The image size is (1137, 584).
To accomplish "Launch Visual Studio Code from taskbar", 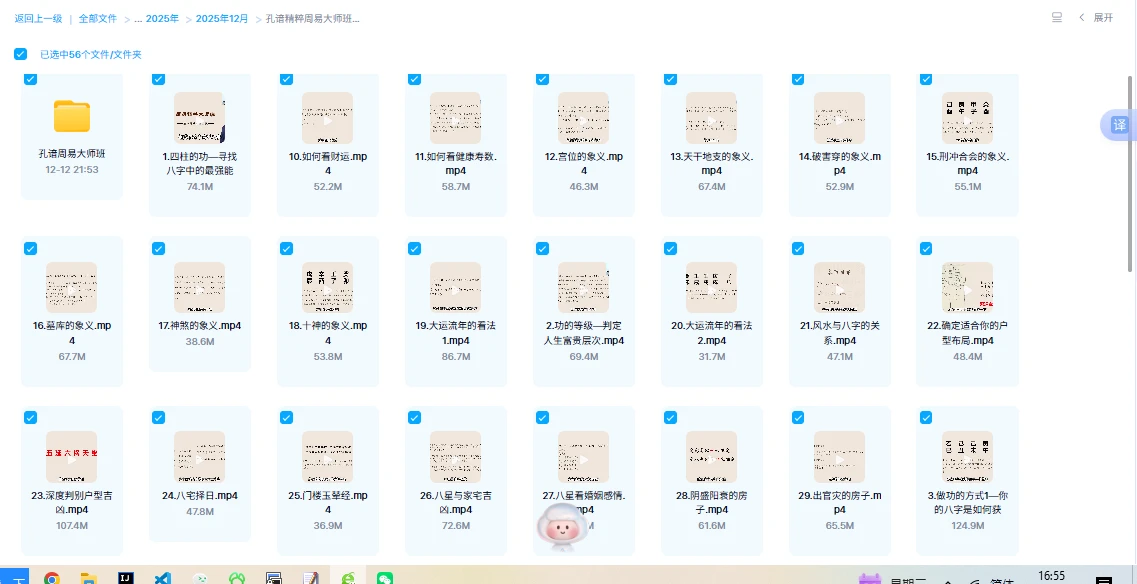I will click(162, 578).
